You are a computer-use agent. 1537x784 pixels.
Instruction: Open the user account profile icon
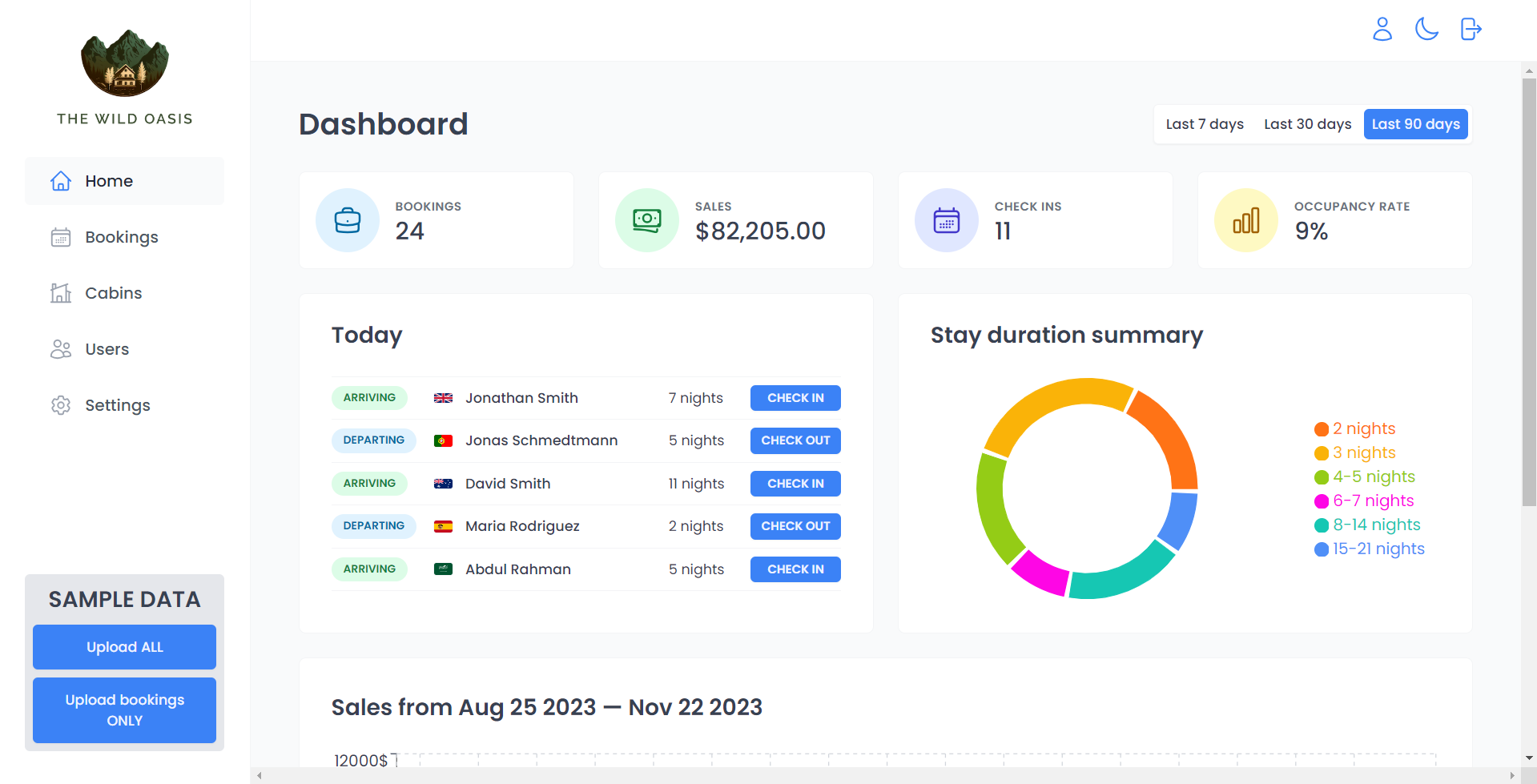pos(1382,30)
